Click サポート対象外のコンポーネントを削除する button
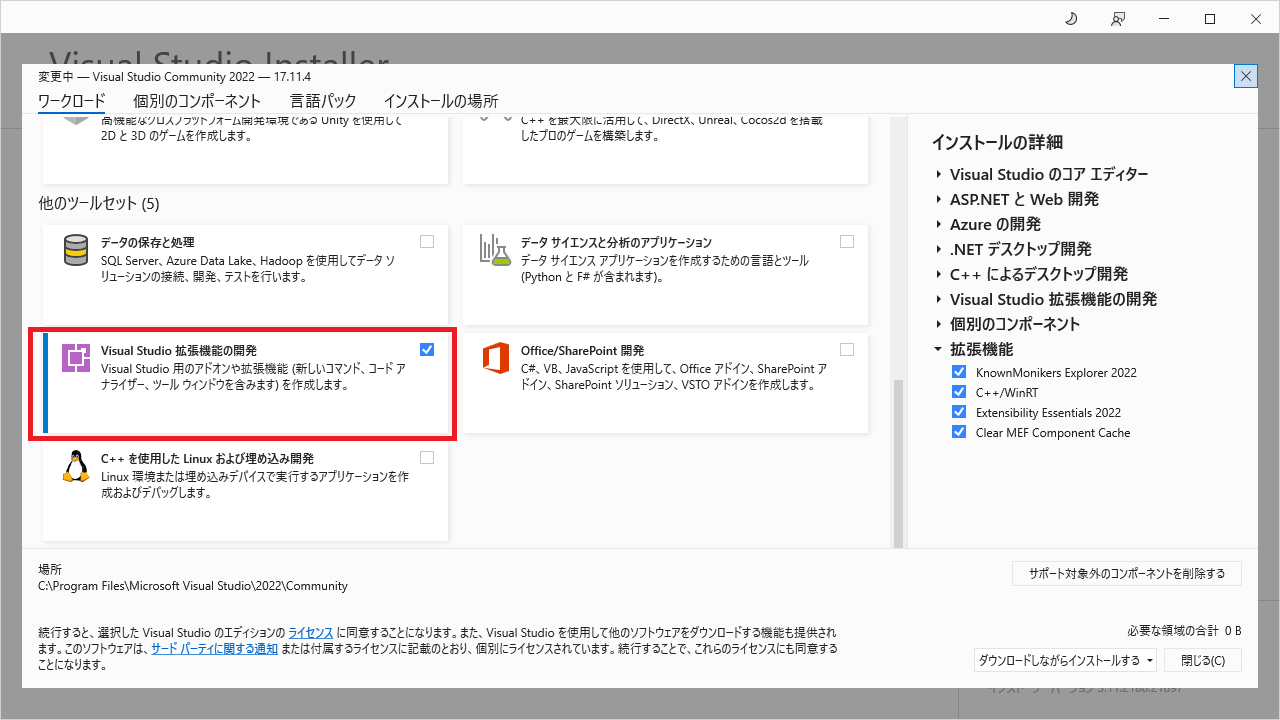1280x720 pixels. pos(1127,574)
